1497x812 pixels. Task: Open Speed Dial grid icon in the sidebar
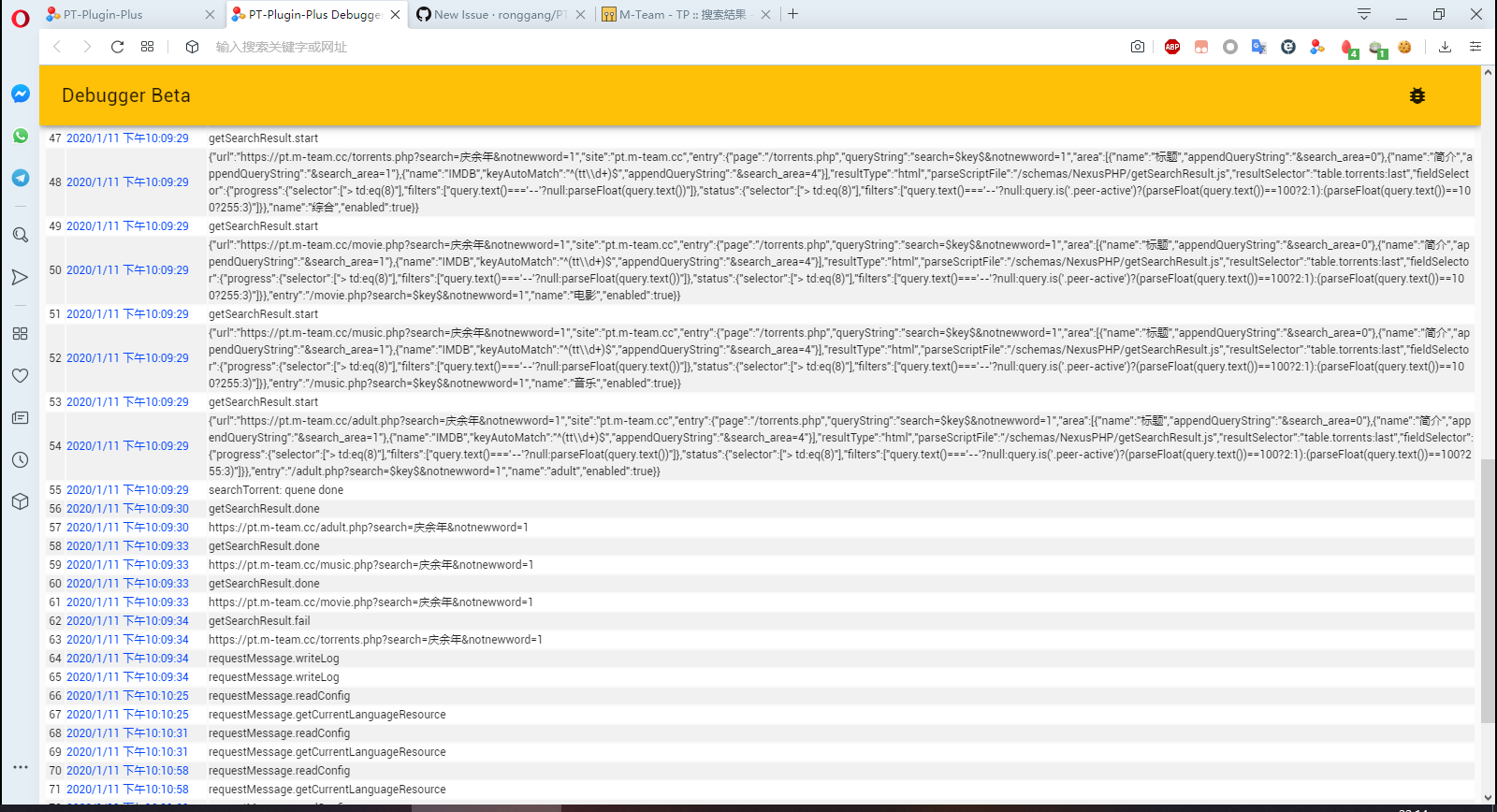[x=21, y=334]
